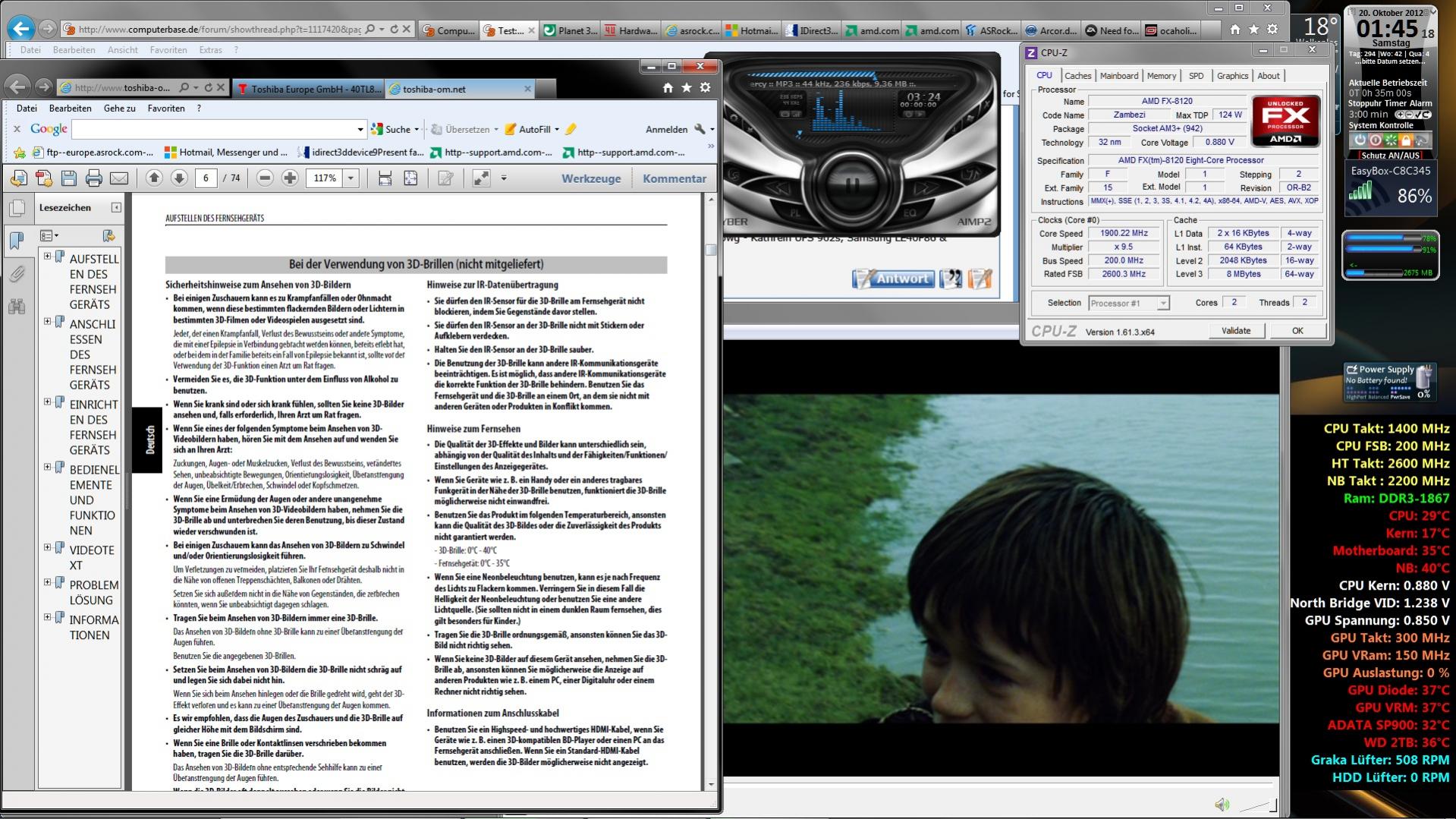Click the Validate button in CPU-Z

coord(1236,331)
